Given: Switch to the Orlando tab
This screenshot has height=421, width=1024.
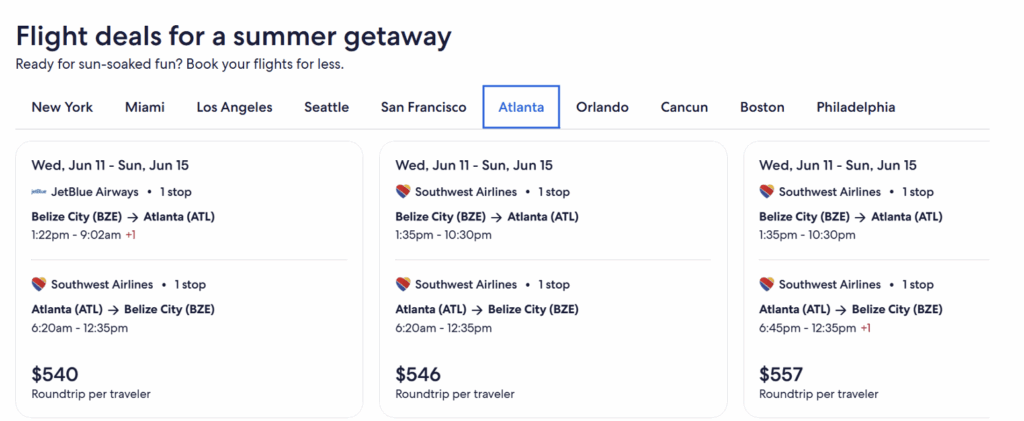Looking at the screenshot, I should point(602,107).
